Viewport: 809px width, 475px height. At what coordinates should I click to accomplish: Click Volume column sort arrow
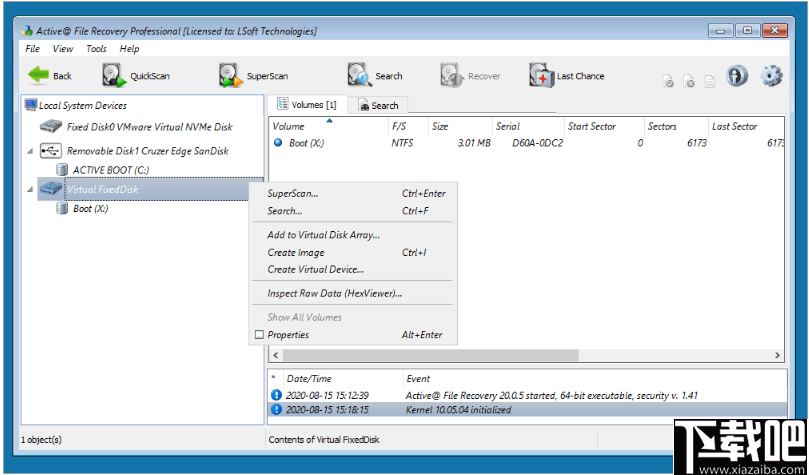coord(330,121)
